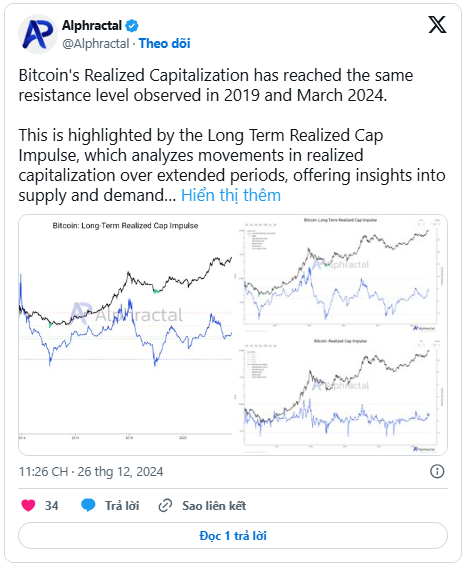
Task: Click the reply speech bubble icon
Action: click(88, 505)
